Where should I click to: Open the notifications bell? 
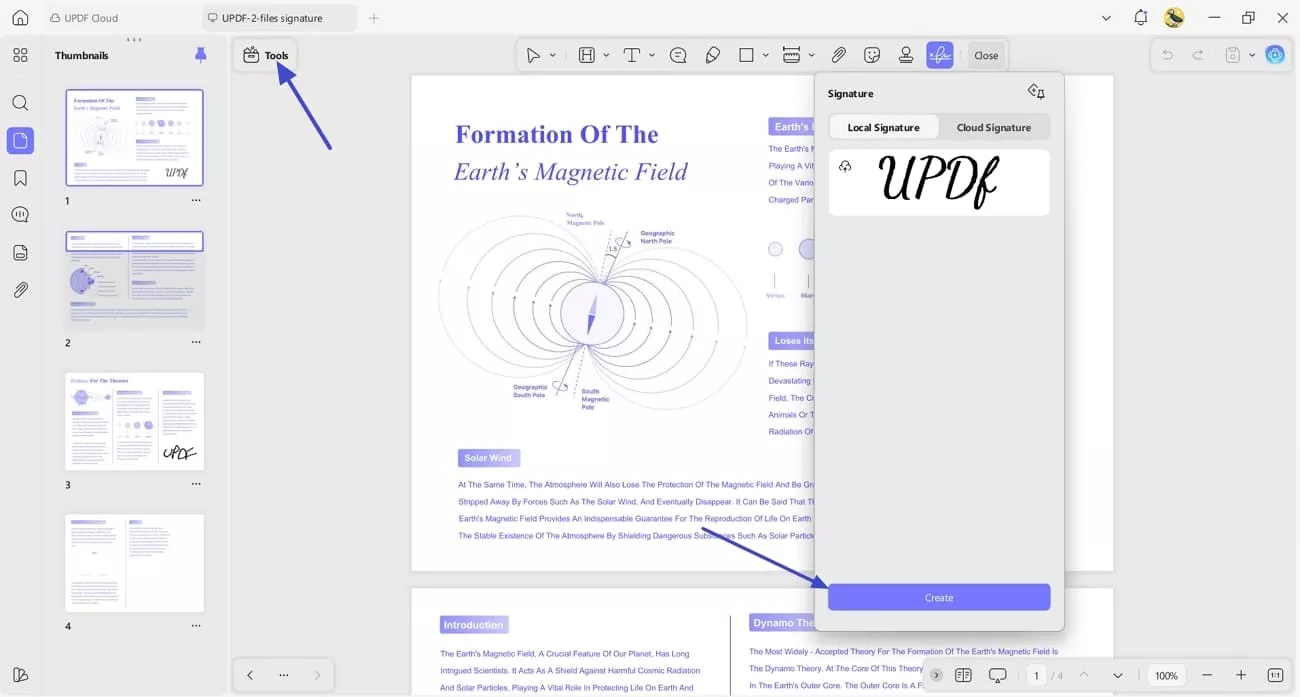click(x=1141, y=18)
